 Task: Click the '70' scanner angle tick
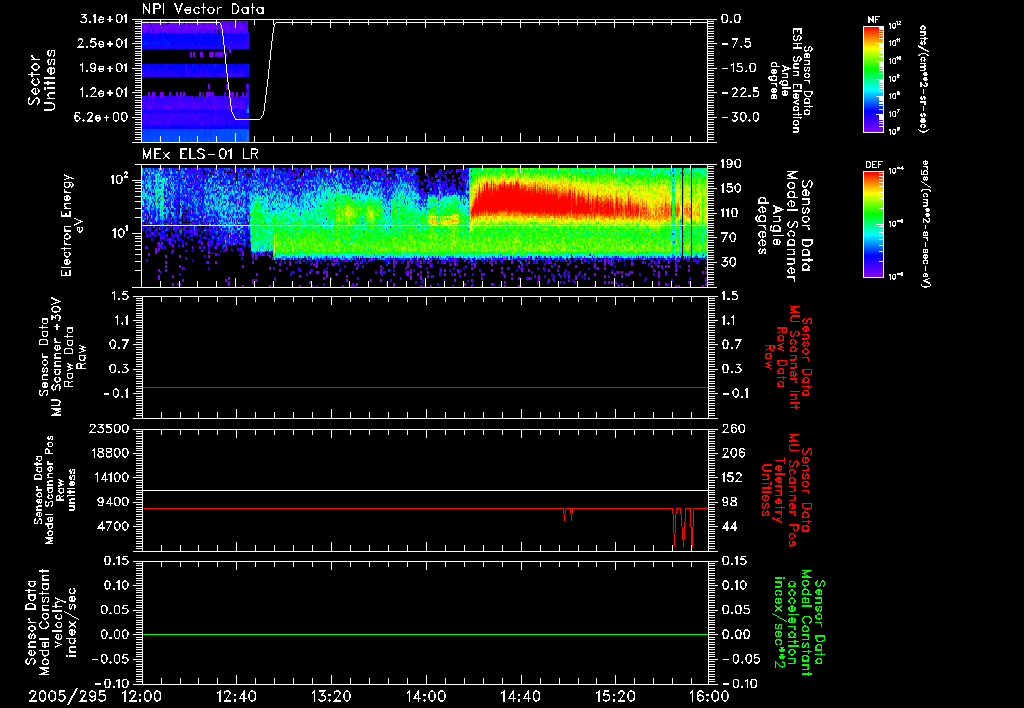point(729,237)
